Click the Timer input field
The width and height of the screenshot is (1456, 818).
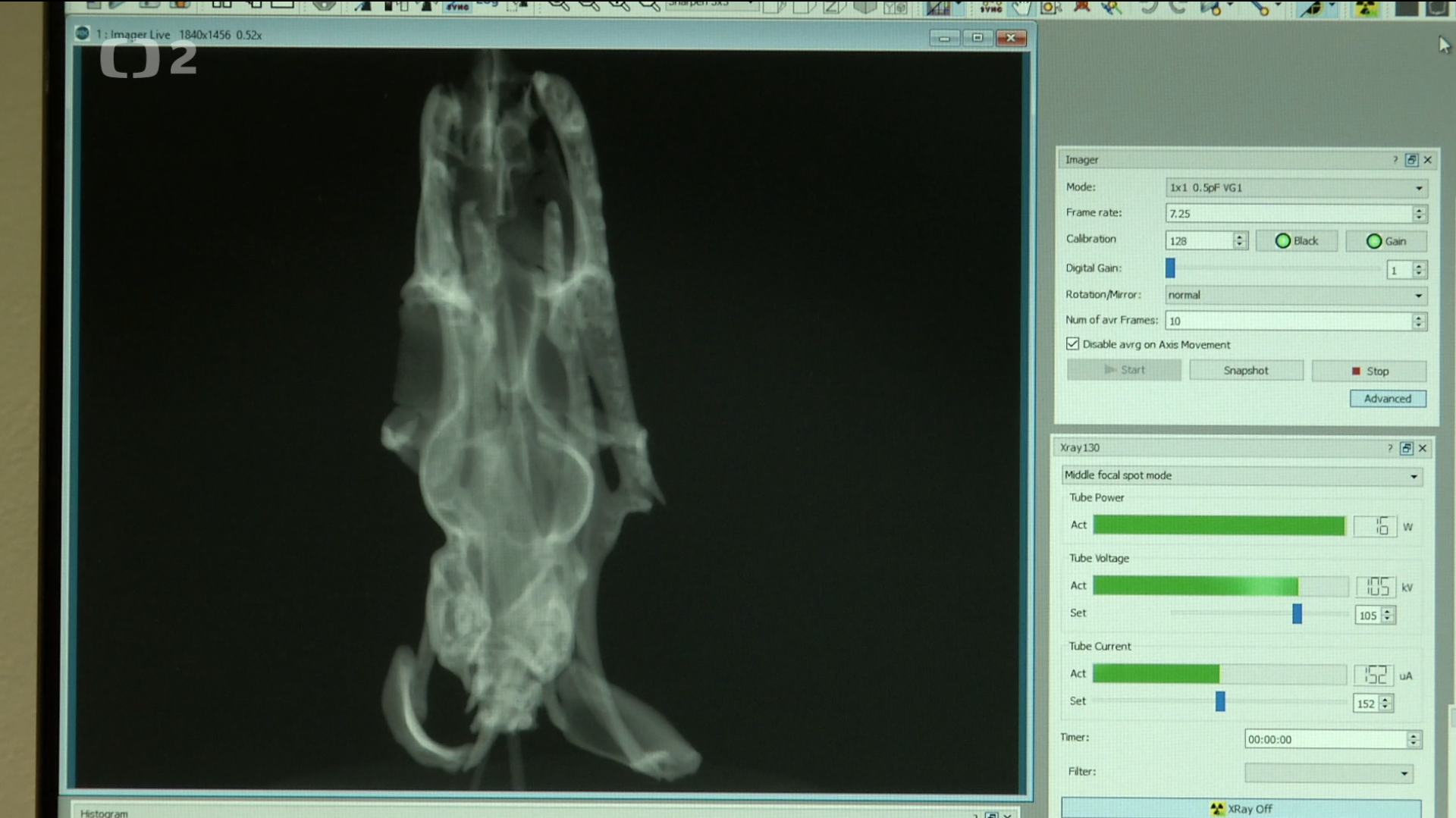point(1325,740)
